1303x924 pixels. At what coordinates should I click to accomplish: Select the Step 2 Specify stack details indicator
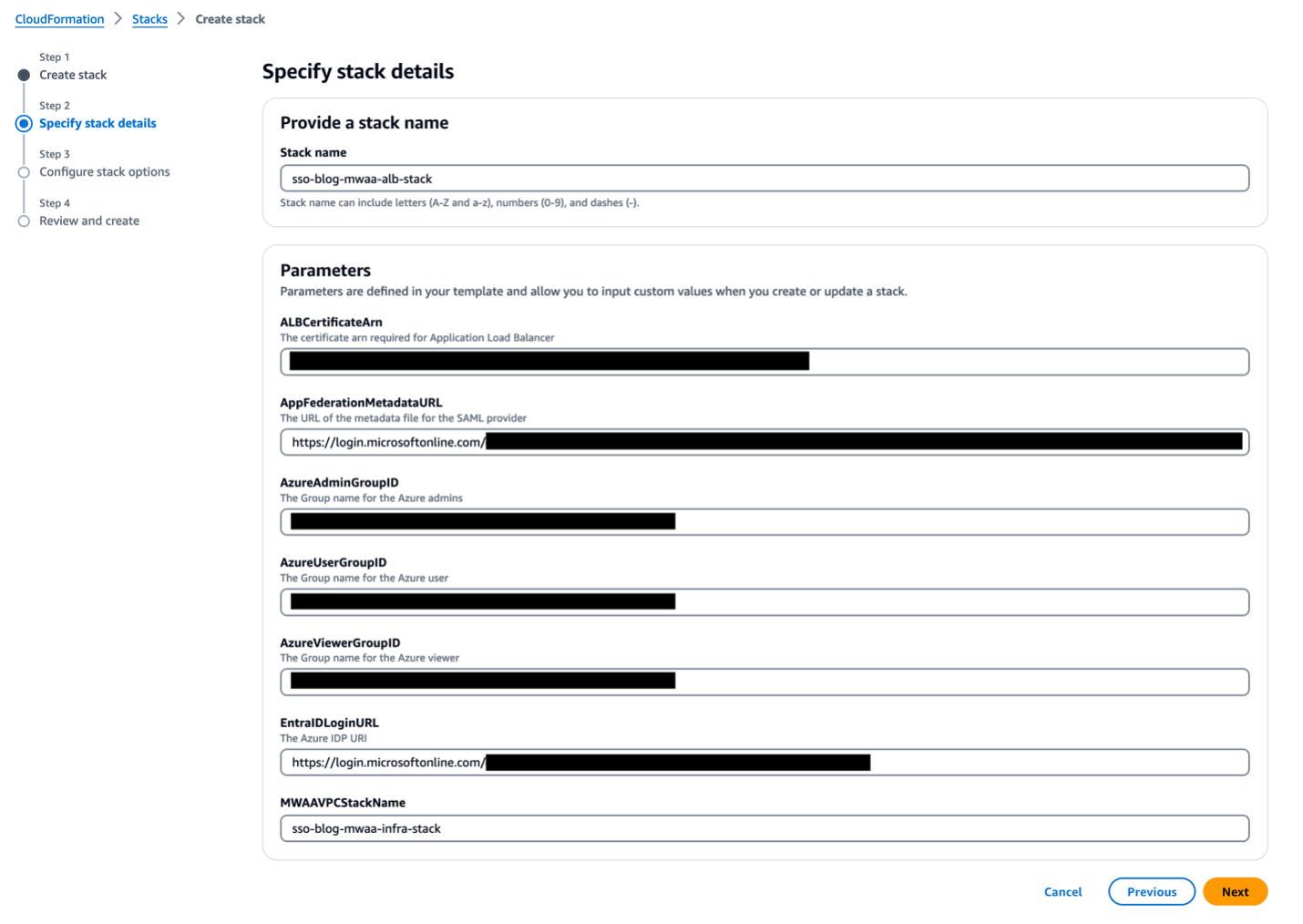coord(24,123)
